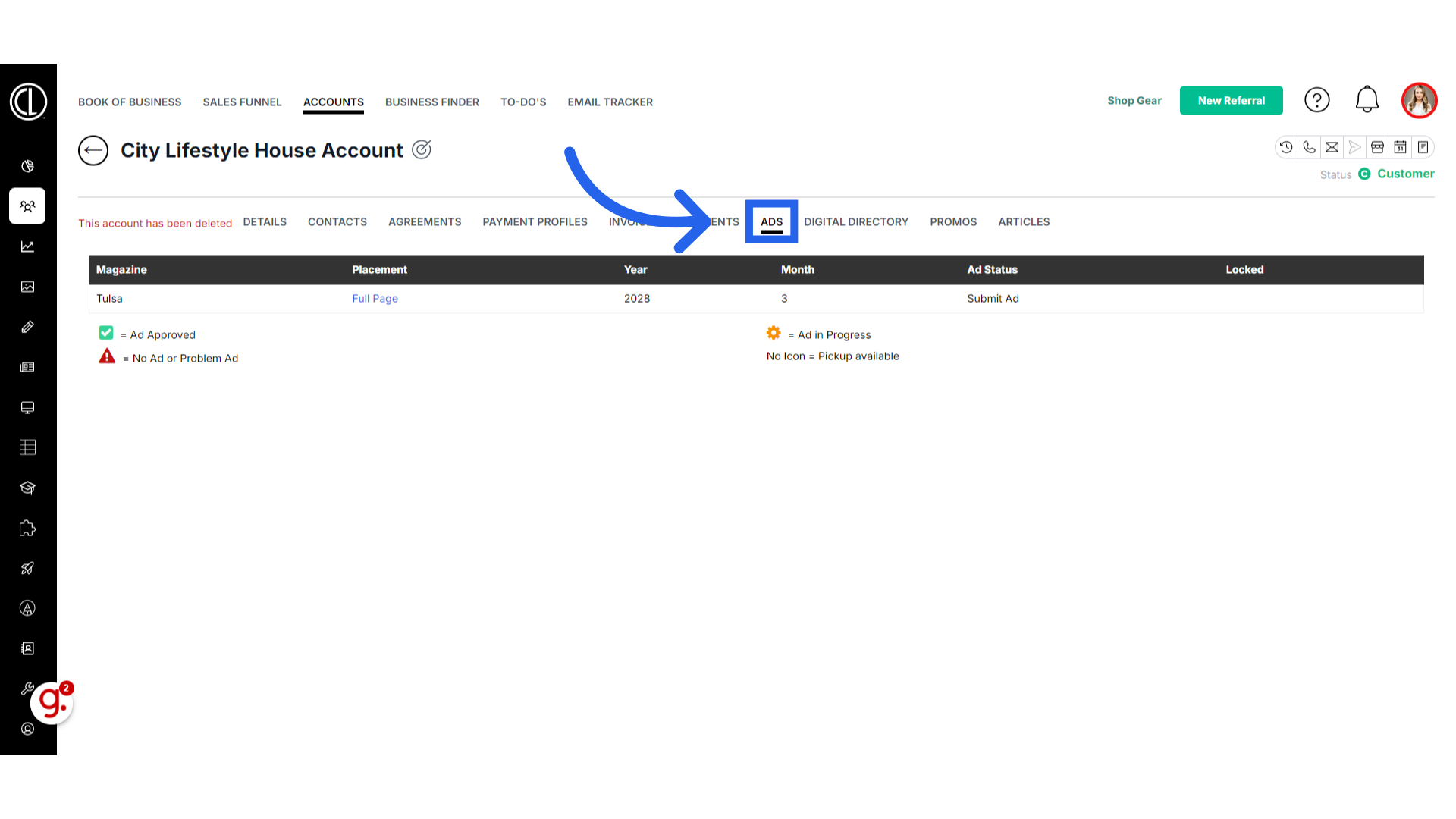Click the New Referral button
This screenshot has height=819, width=1456.
(1232, 100)
